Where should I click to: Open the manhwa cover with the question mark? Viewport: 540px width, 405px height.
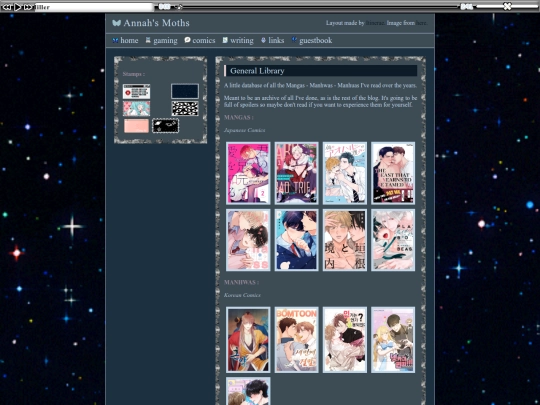[x=345, y=340]
